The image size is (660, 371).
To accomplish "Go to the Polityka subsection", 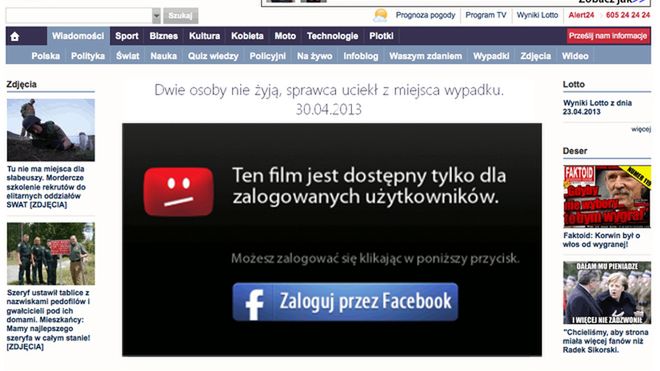I will point(88,56).
